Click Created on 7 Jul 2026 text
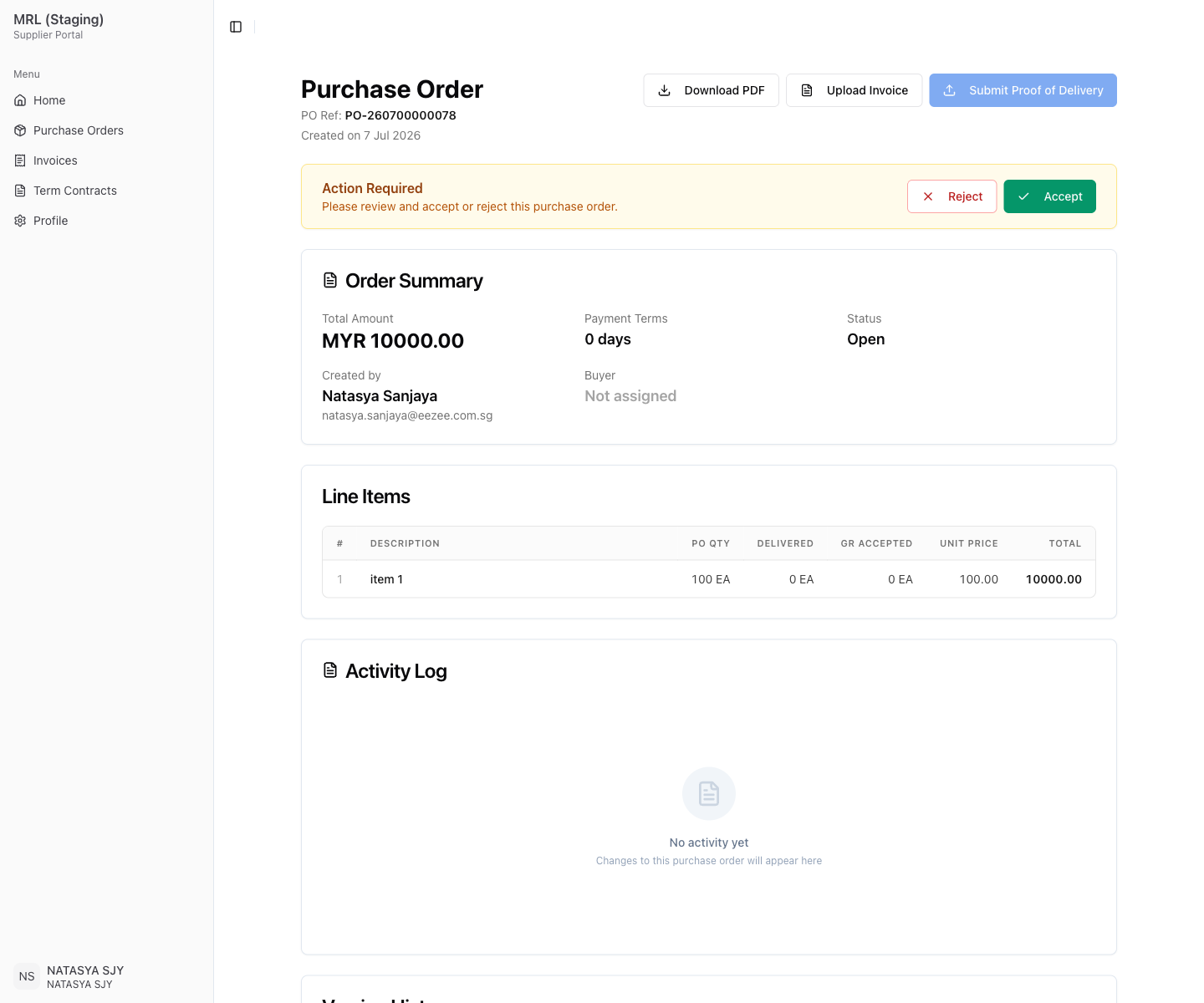Image resolution: width=1204 pixels, height=1003 pixels. click(360, 135)
